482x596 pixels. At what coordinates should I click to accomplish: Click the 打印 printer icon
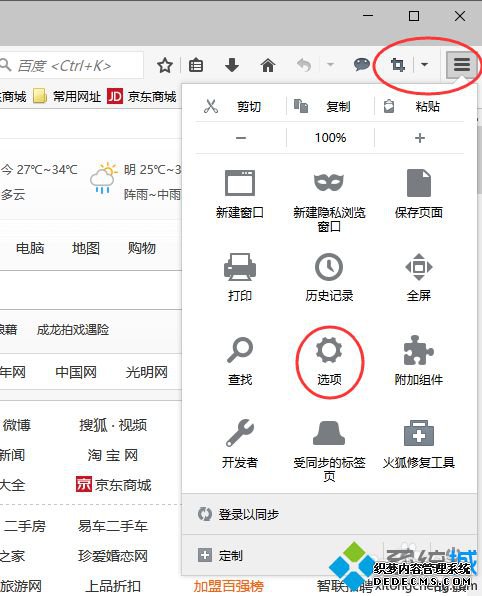coord(239,267)
